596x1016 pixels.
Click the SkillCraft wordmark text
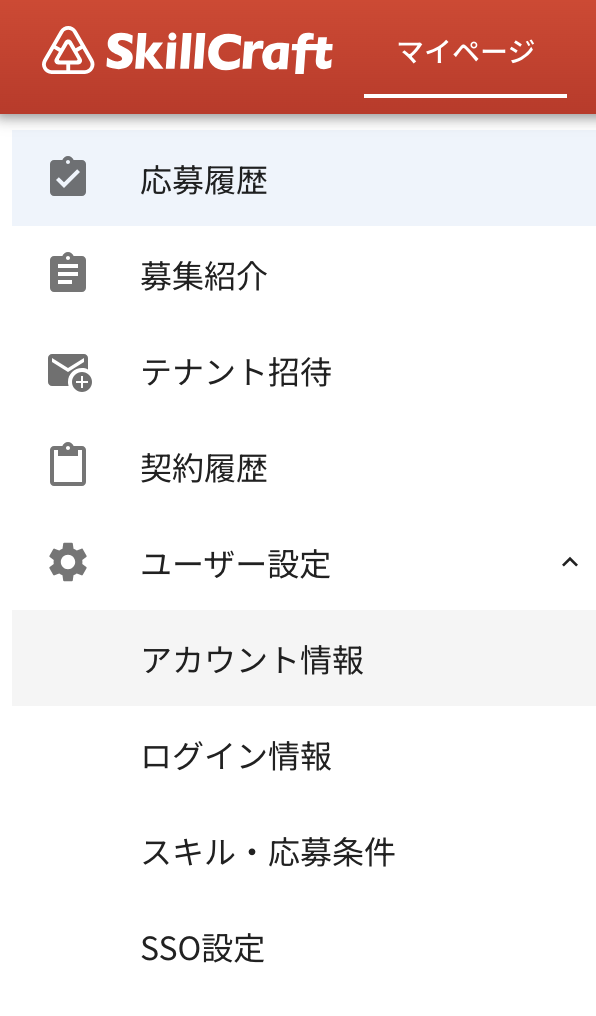pos(219,52)
